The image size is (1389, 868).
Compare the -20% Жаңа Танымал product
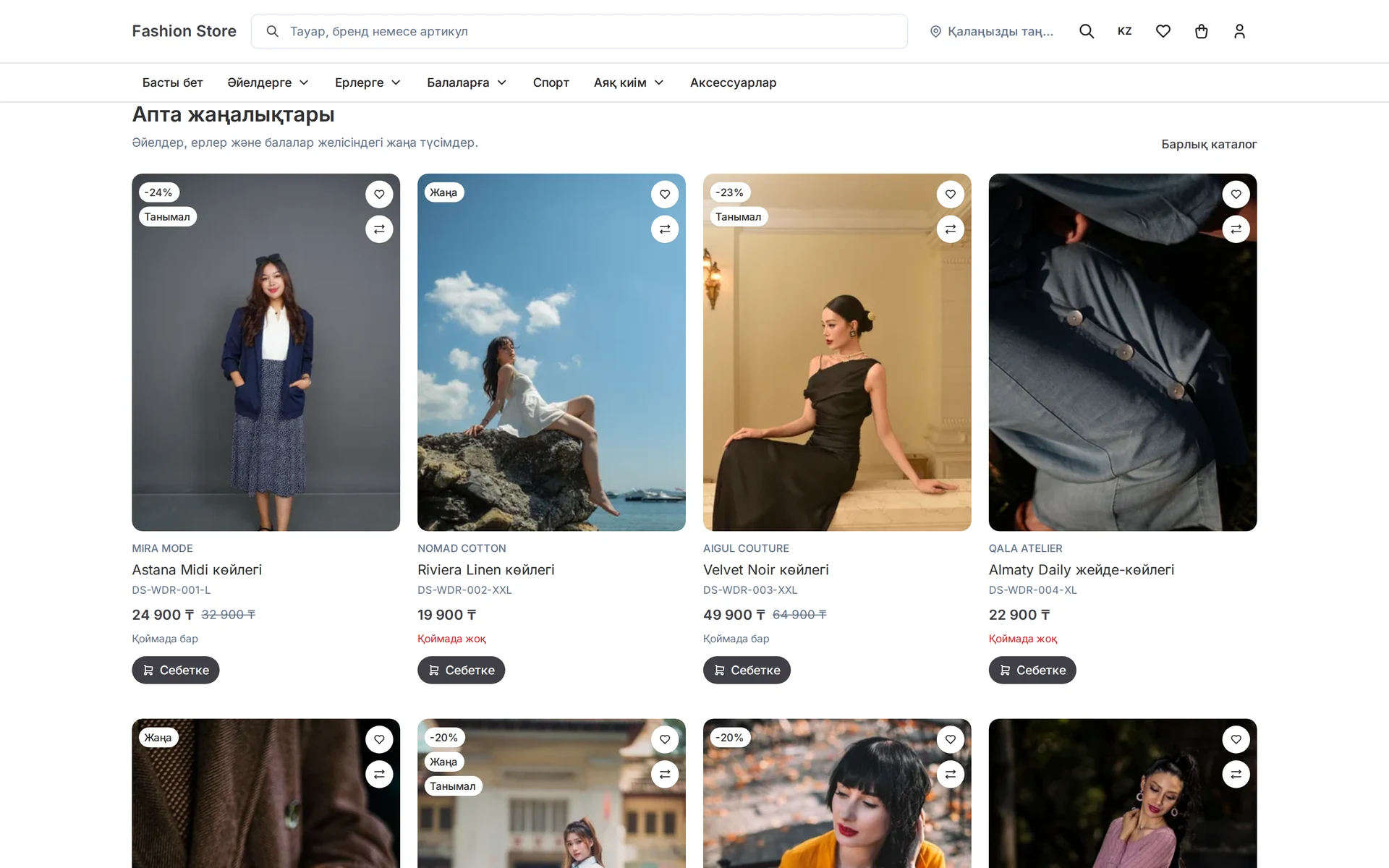665,775
